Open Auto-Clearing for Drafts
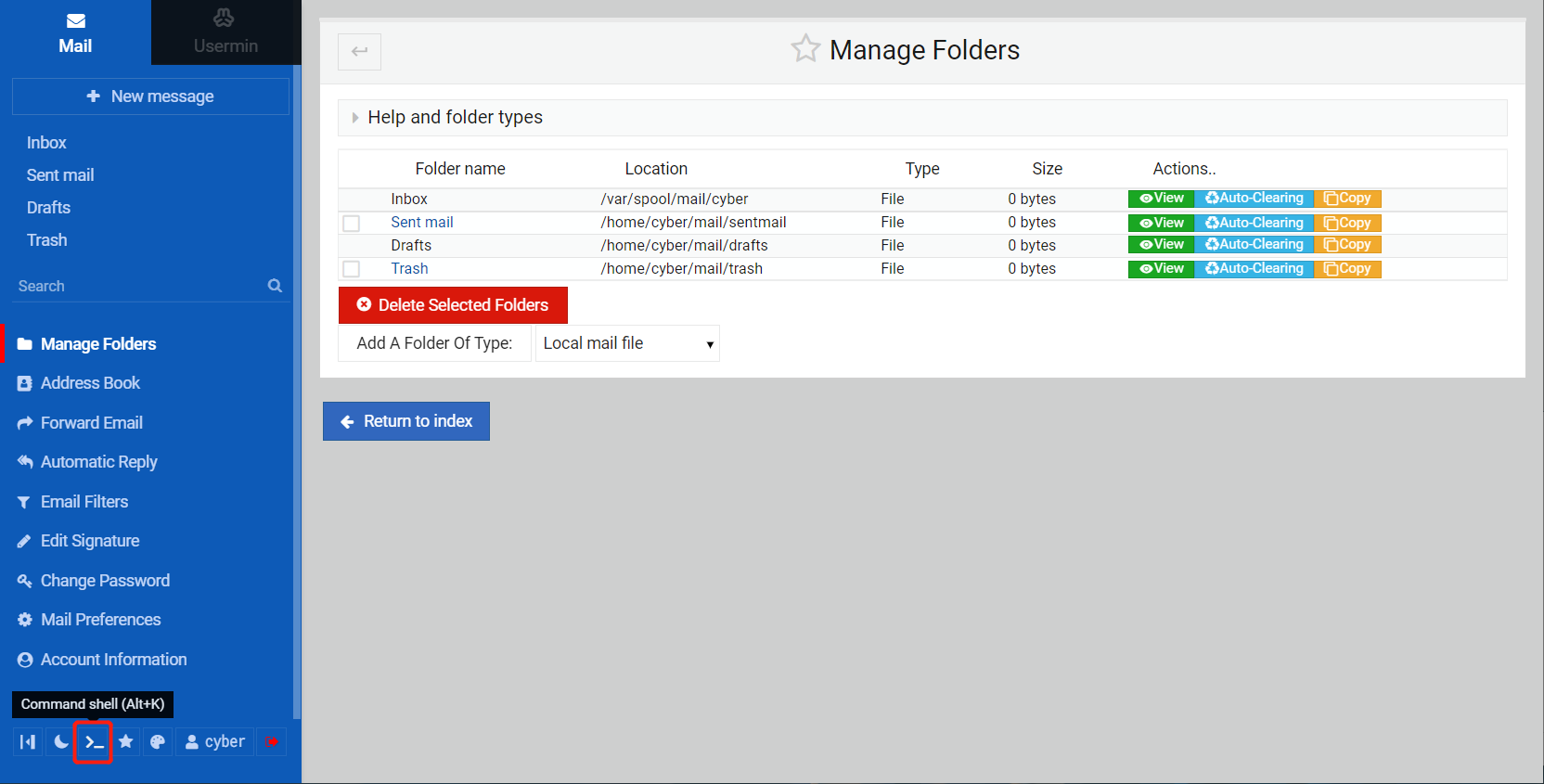 (x=1254, y=245)
